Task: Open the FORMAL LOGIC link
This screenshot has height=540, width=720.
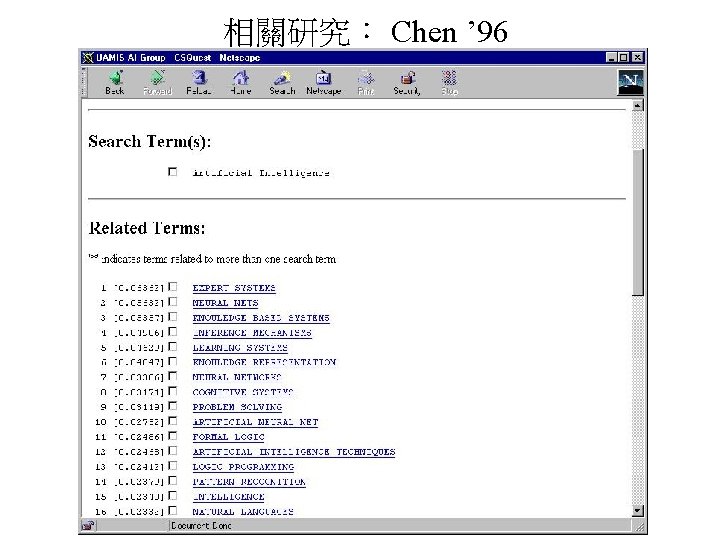Action: [229, 437]
